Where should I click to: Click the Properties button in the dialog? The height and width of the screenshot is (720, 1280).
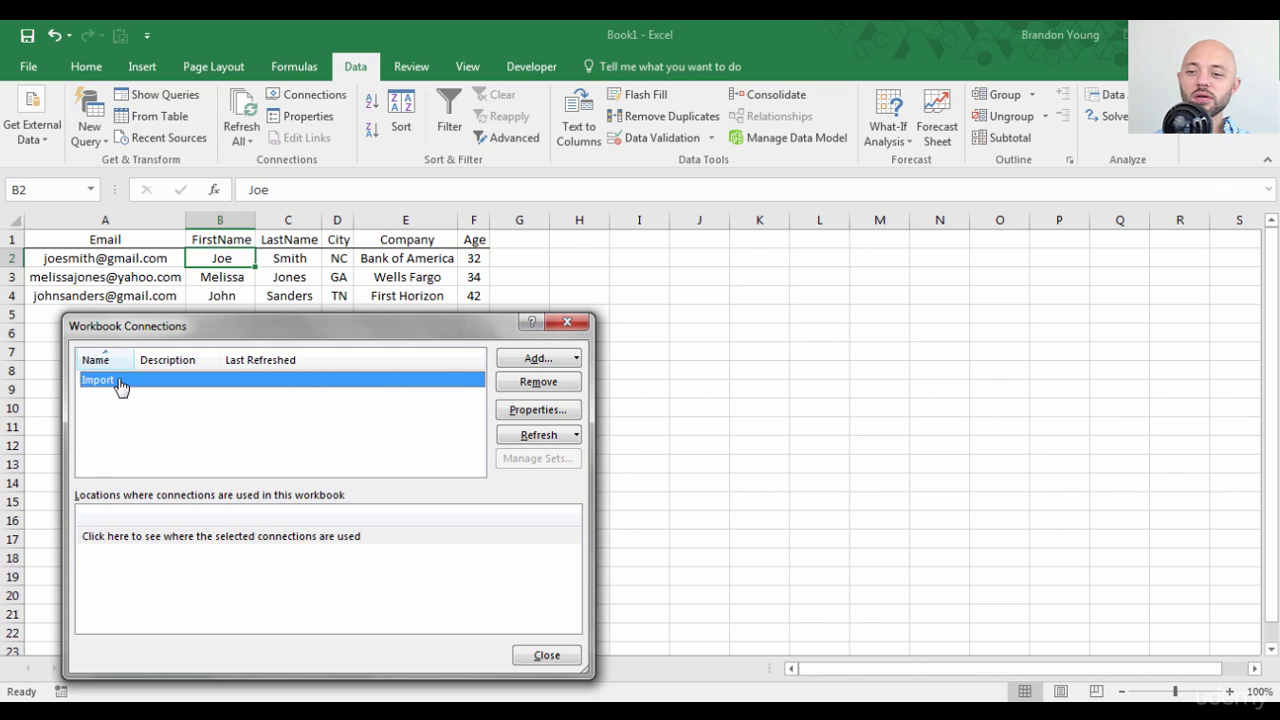point(538,409)
